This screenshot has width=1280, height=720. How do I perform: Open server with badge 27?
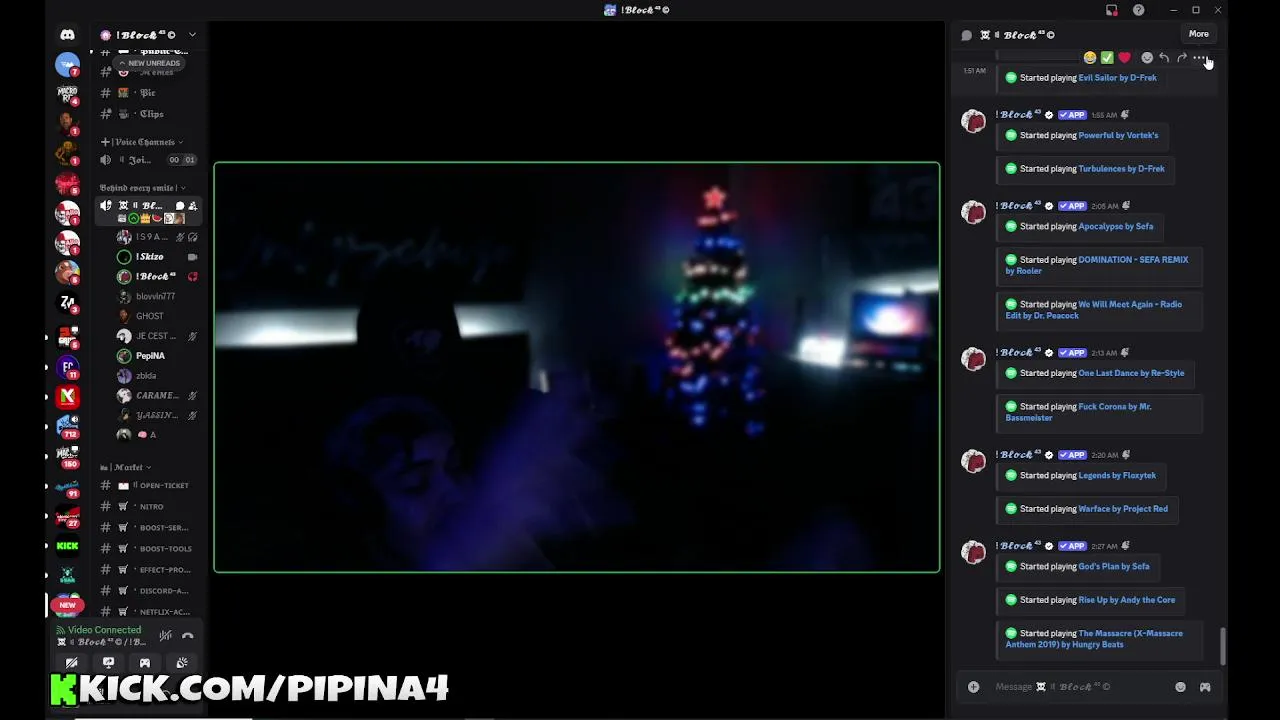coord(67,518)
